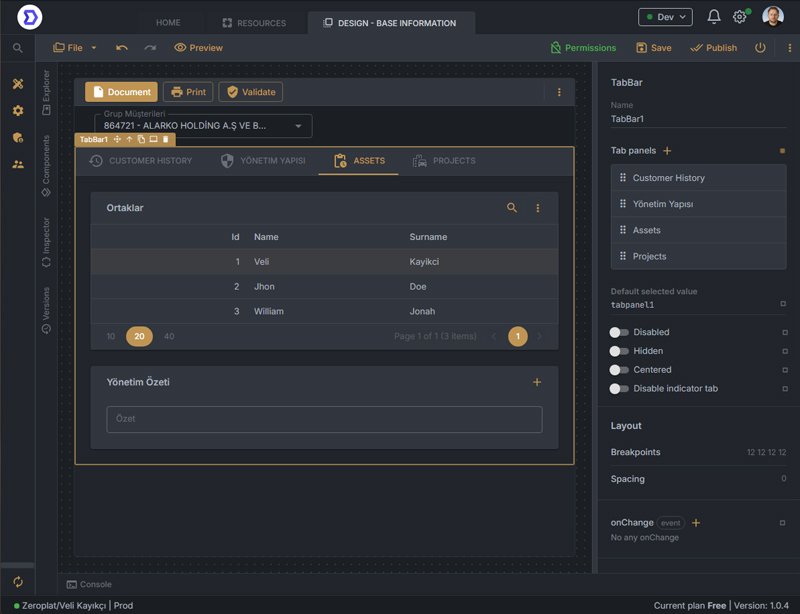Toggle the Disabled switch
Image resolution: width=800 pixels, height=614 pixels.
[x=619, y=332]
